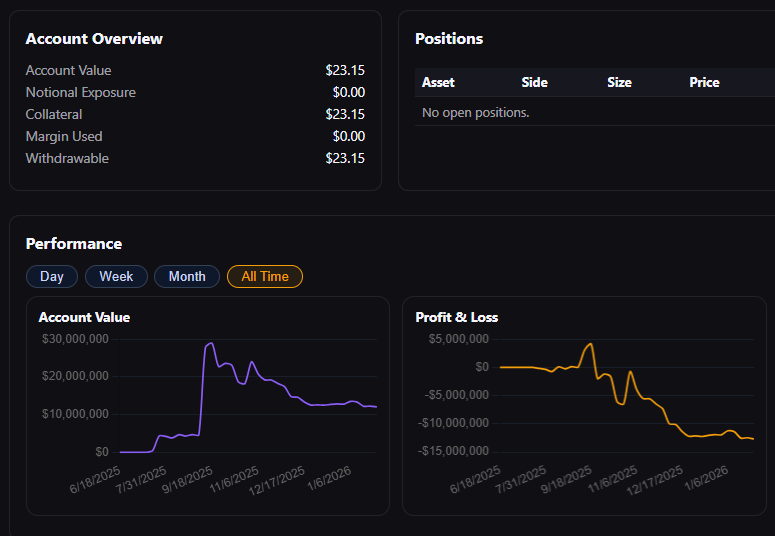
Task: Click the Size column header in Positions
Action: [619, 82]
